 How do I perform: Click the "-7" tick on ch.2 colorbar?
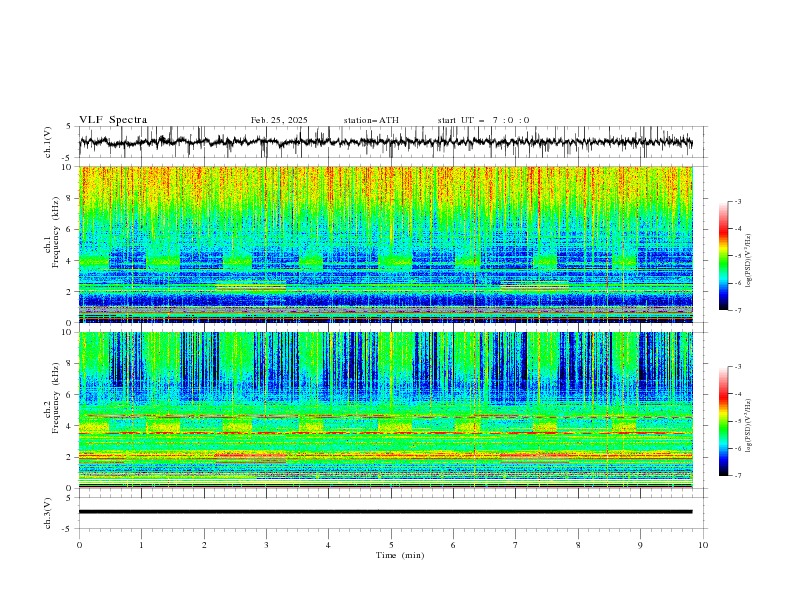737,476
